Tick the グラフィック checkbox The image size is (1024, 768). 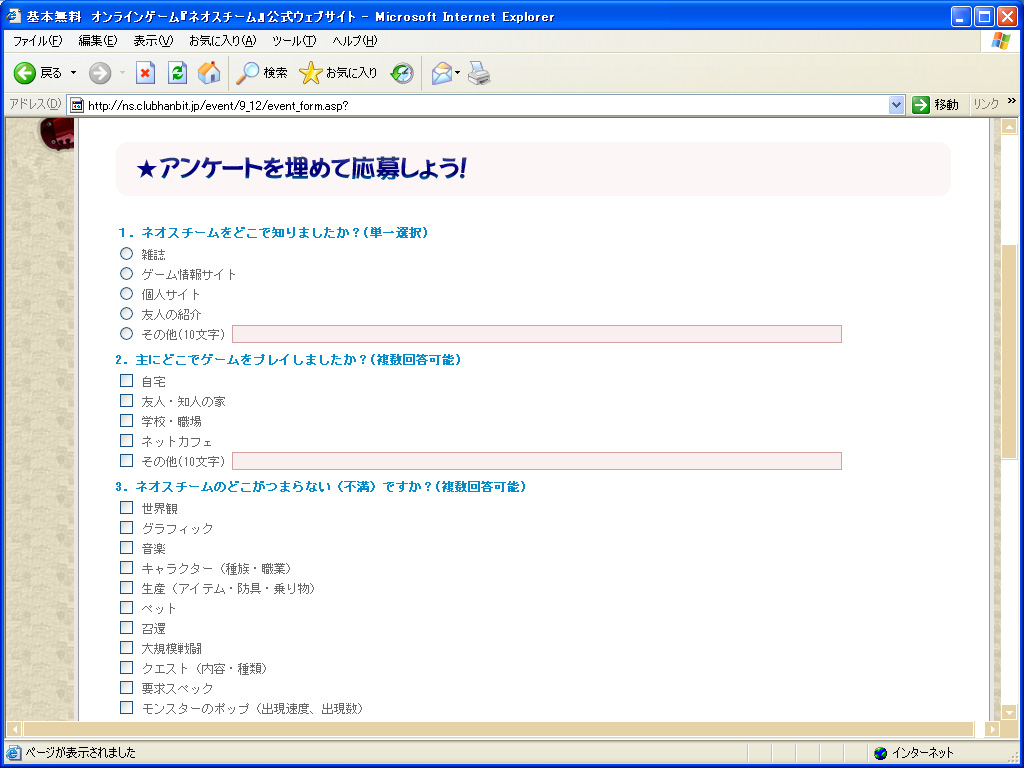(127, 528)
